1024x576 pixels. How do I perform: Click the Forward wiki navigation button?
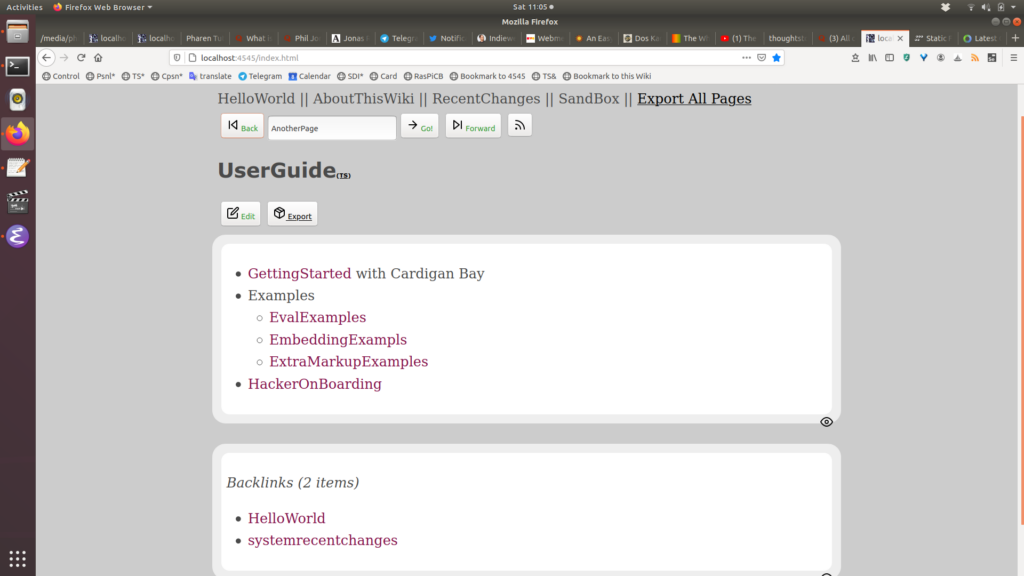coord(473,126)
